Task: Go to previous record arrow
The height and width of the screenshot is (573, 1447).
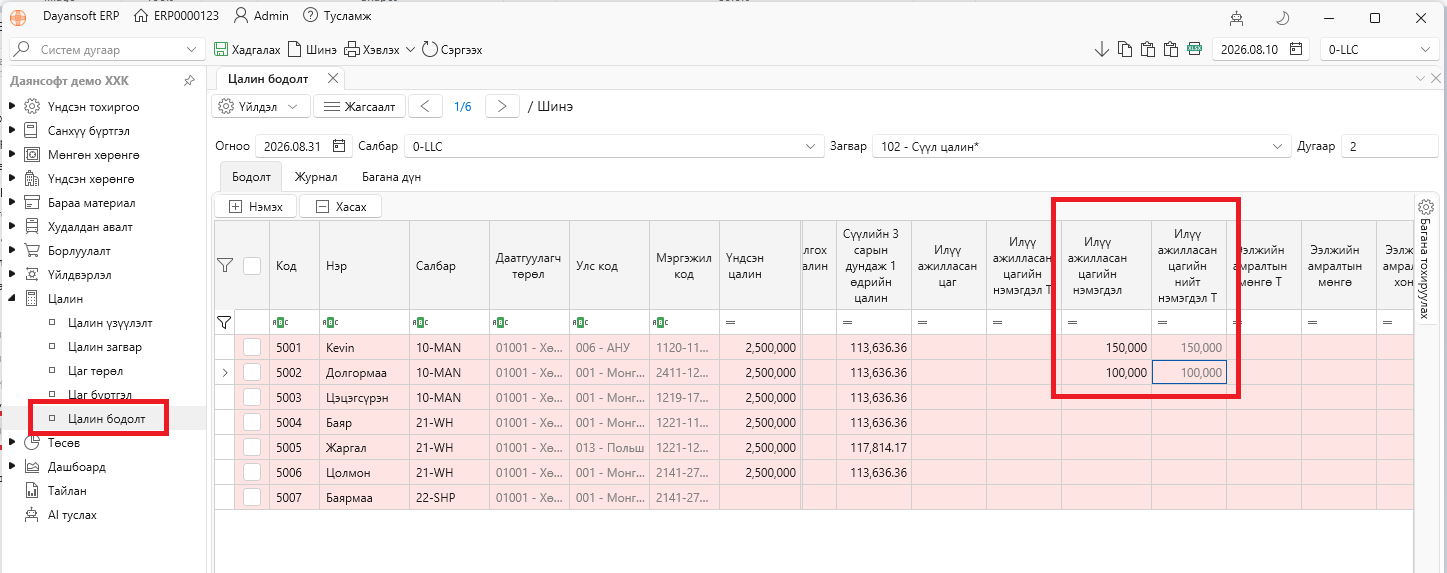Action: [425, 106]
